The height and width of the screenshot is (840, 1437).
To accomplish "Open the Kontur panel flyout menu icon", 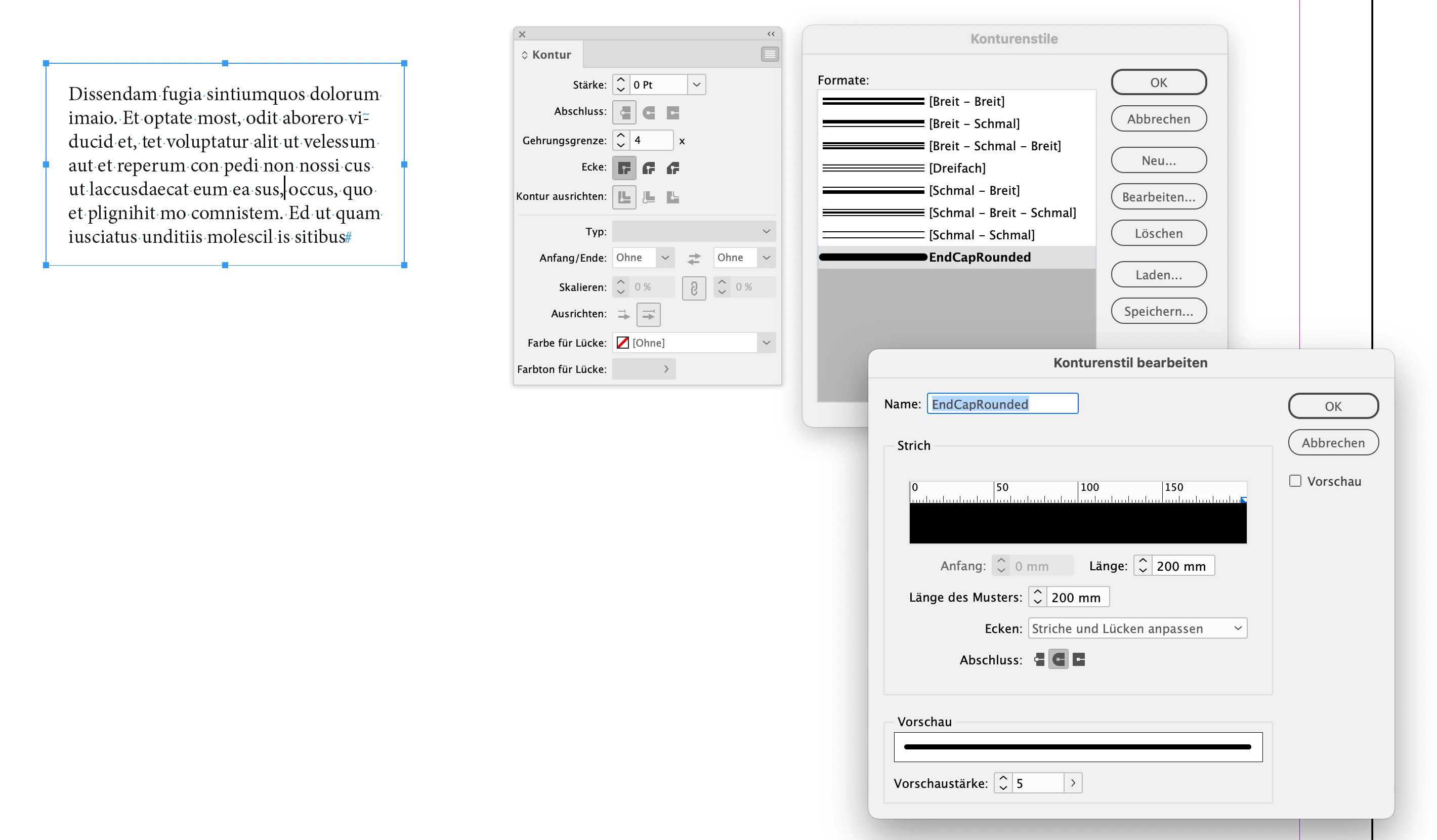I will point(769,54).
